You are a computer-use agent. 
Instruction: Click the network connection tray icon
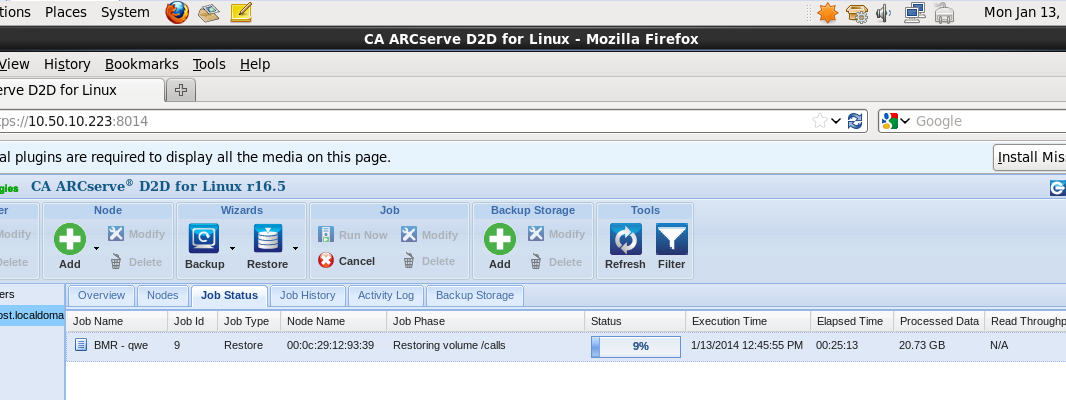click(x=915, y=12)
